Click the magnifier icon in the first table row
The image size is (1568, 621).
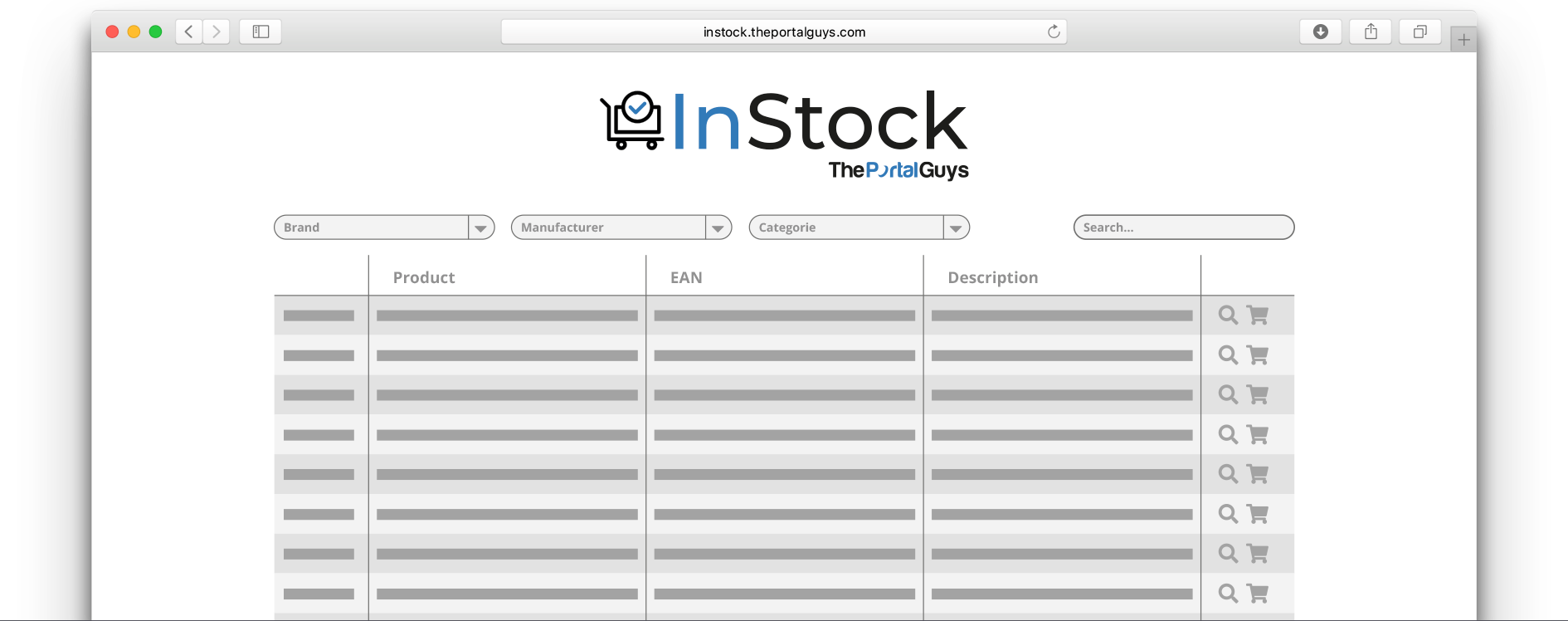coord(1228,315)
